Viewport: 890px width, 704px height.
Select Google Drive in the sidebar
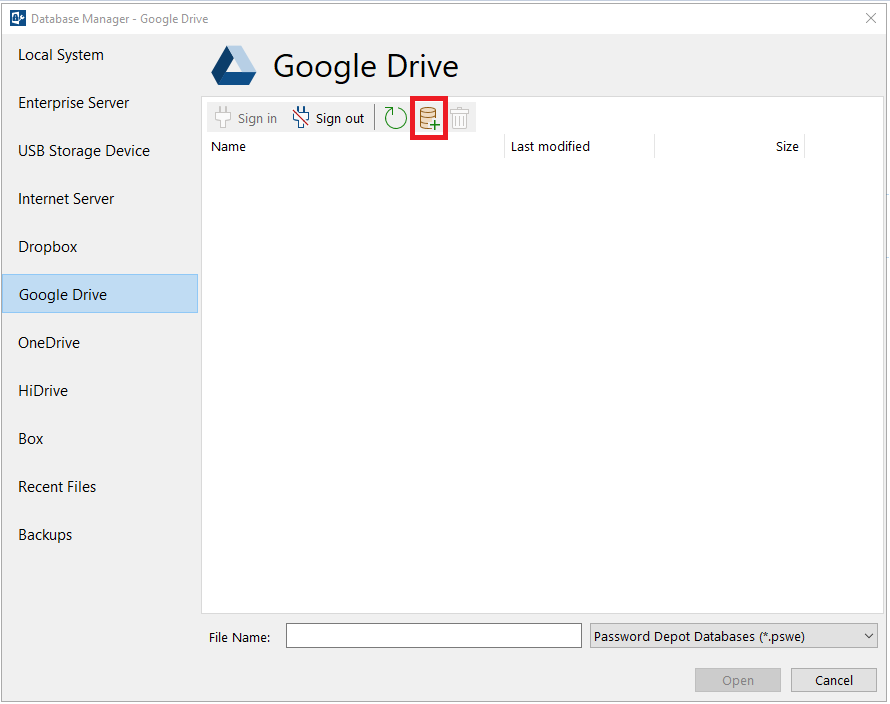point(100,294)
